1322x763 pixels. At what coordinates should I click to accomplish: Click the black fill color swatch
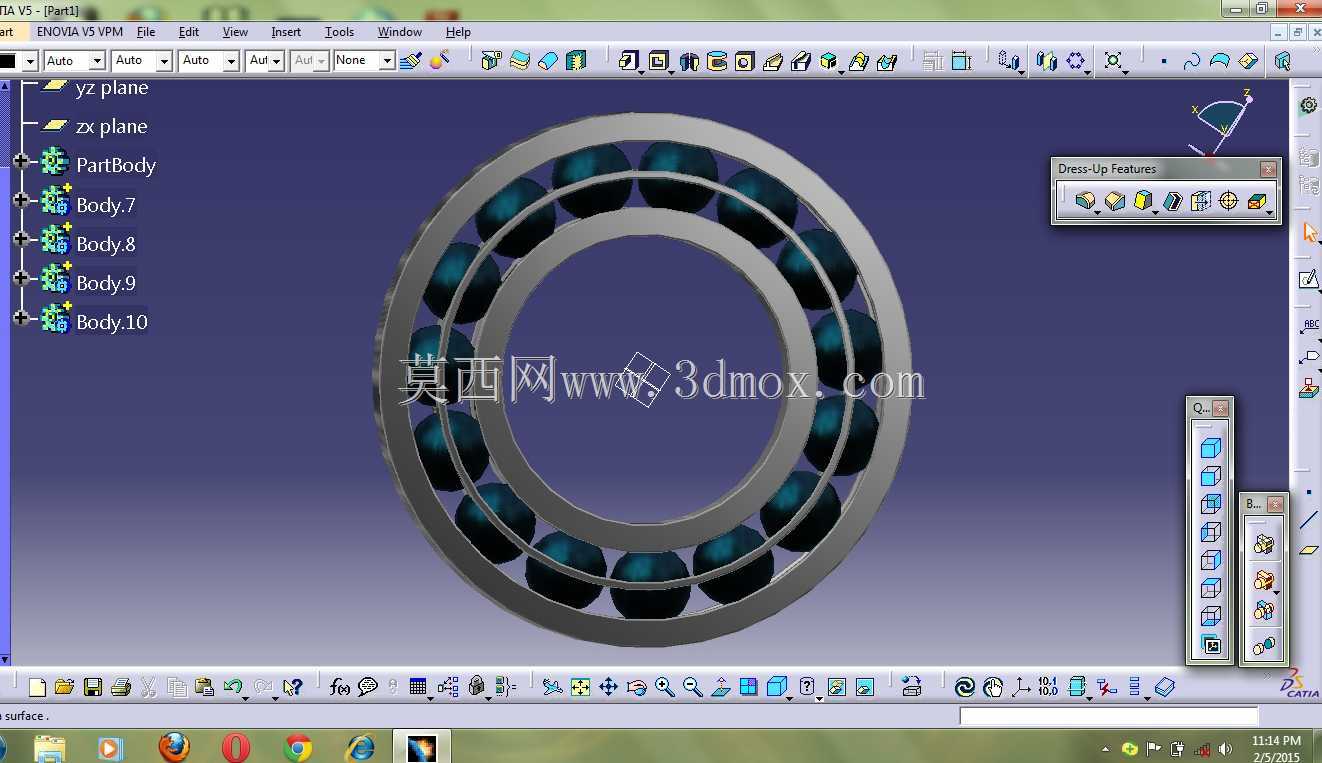(8, 61)
